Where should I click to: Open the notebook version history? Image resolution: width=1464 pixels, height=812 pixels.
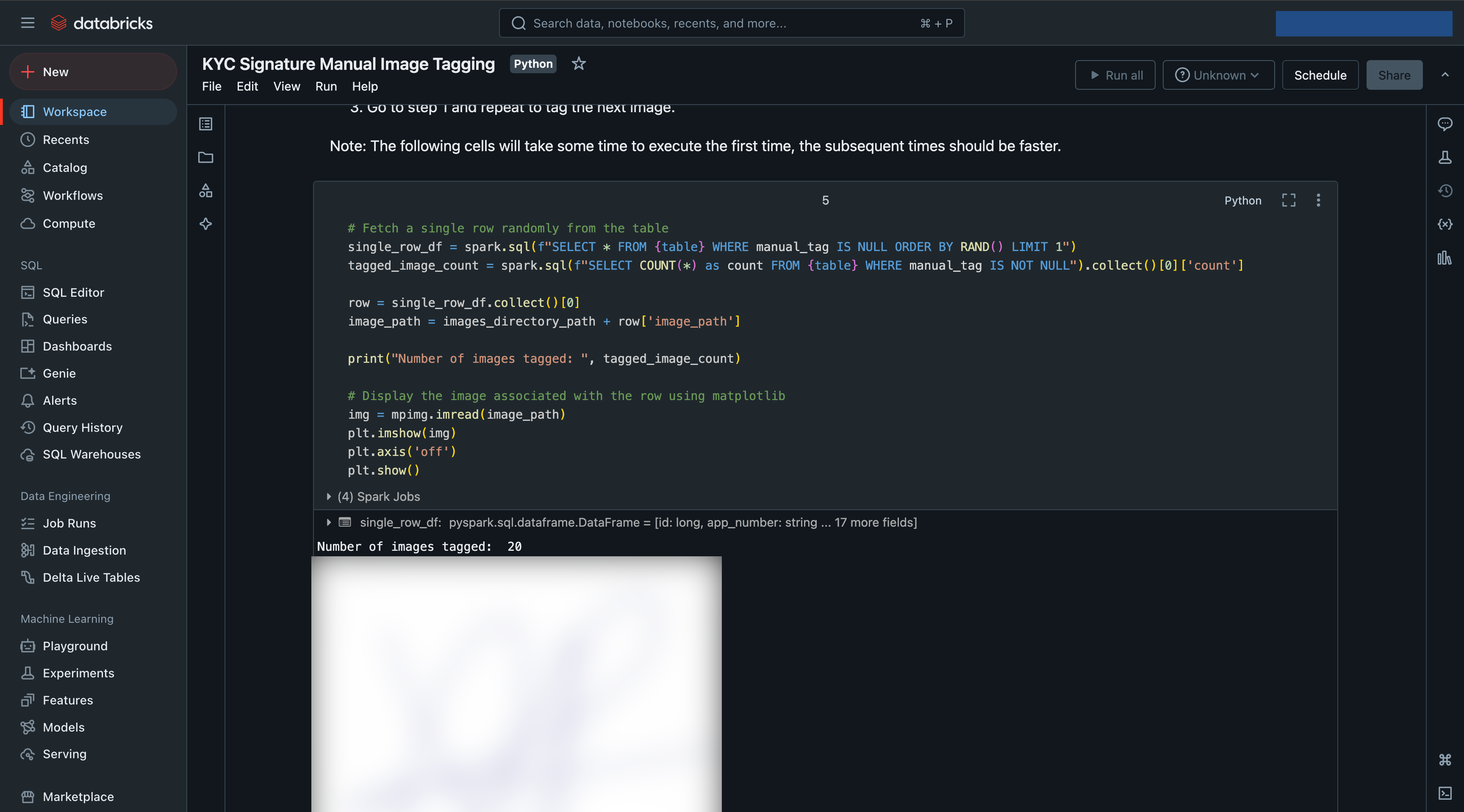[x=1445, y=191]
